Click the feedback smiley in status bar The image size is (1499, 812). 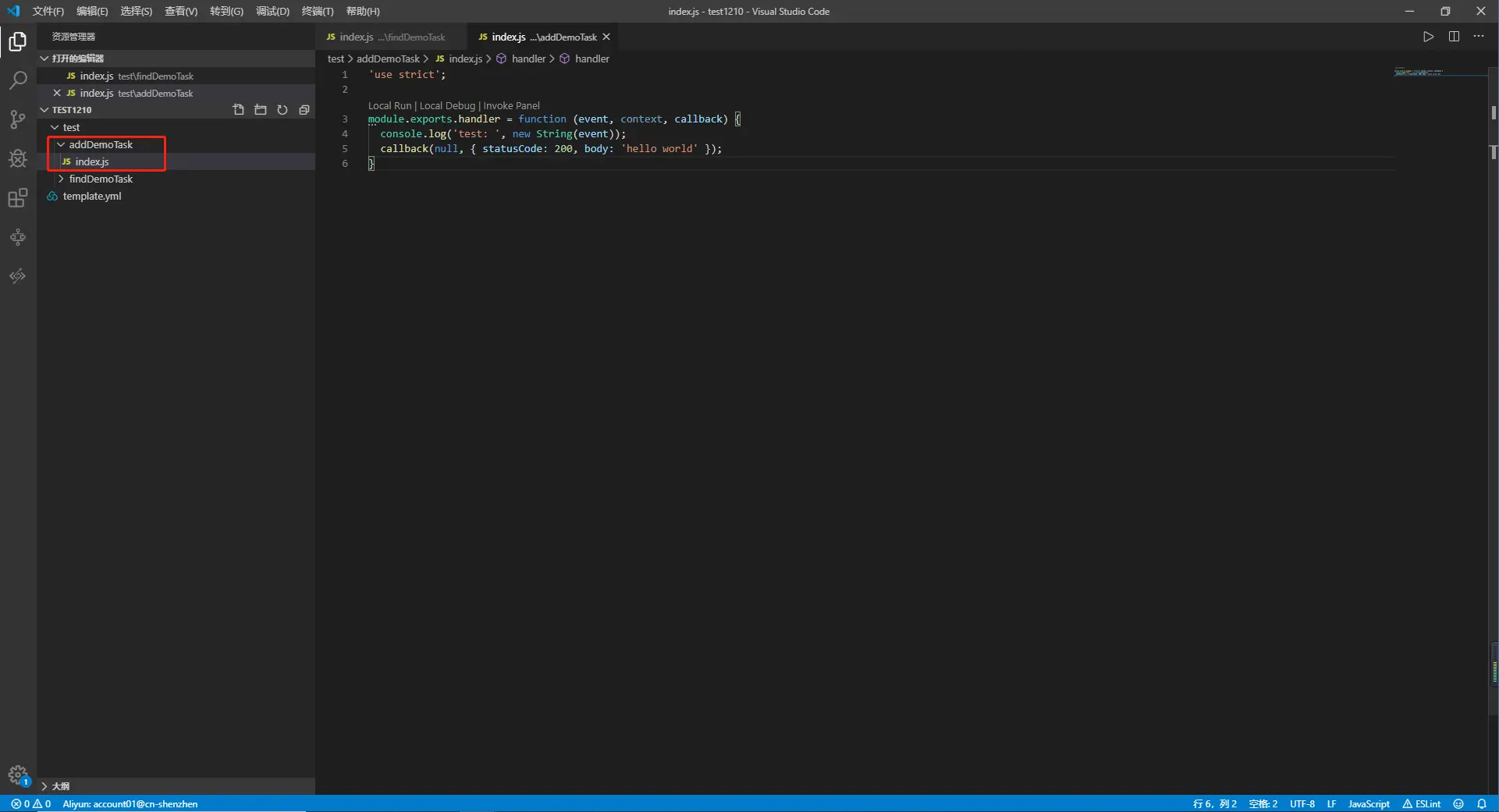1458,804
